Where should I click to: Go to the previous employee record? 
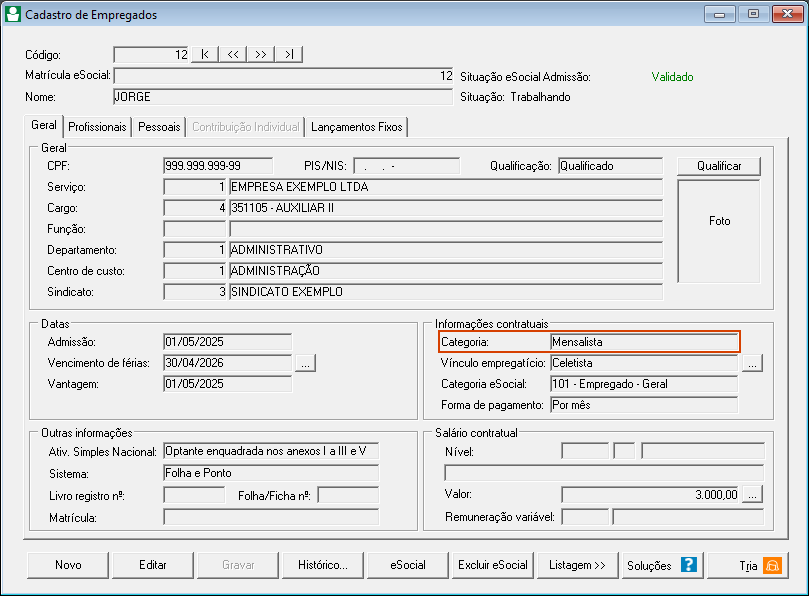click(233, 55)
